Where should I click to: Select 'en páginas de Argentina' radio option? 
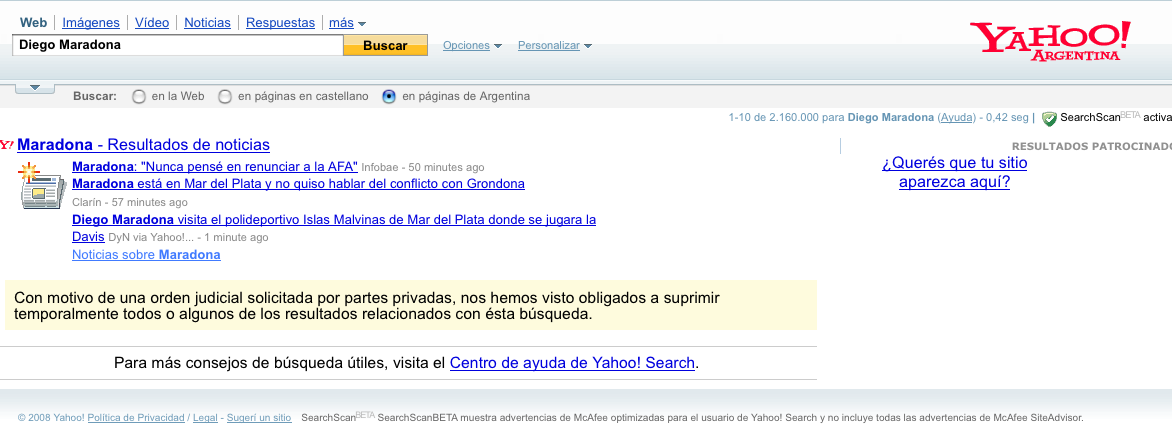pyautogui.click(x=389, y=96)
